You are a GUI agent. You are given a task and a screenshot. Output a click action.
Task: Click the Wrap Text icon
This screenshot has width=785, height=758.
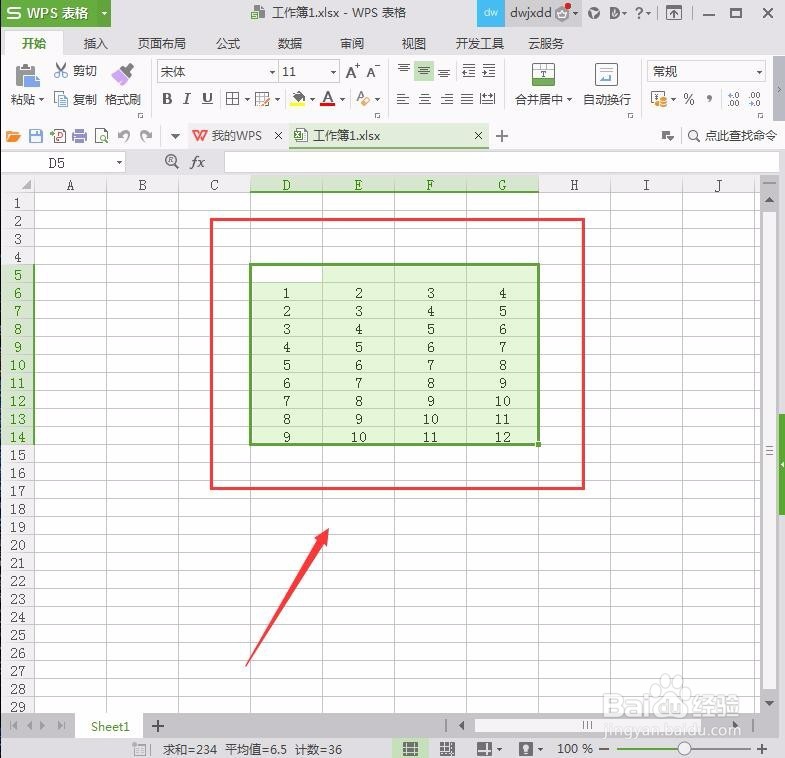point(606,74)
